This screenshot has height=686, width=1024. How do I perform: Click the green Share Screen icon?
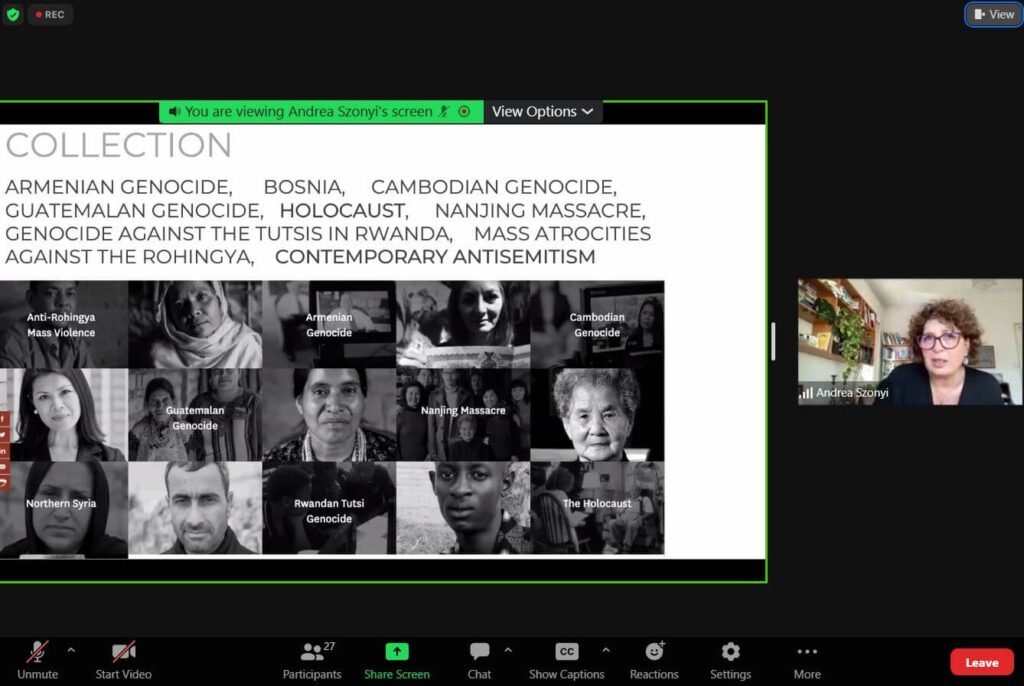[x=397, y=650]
